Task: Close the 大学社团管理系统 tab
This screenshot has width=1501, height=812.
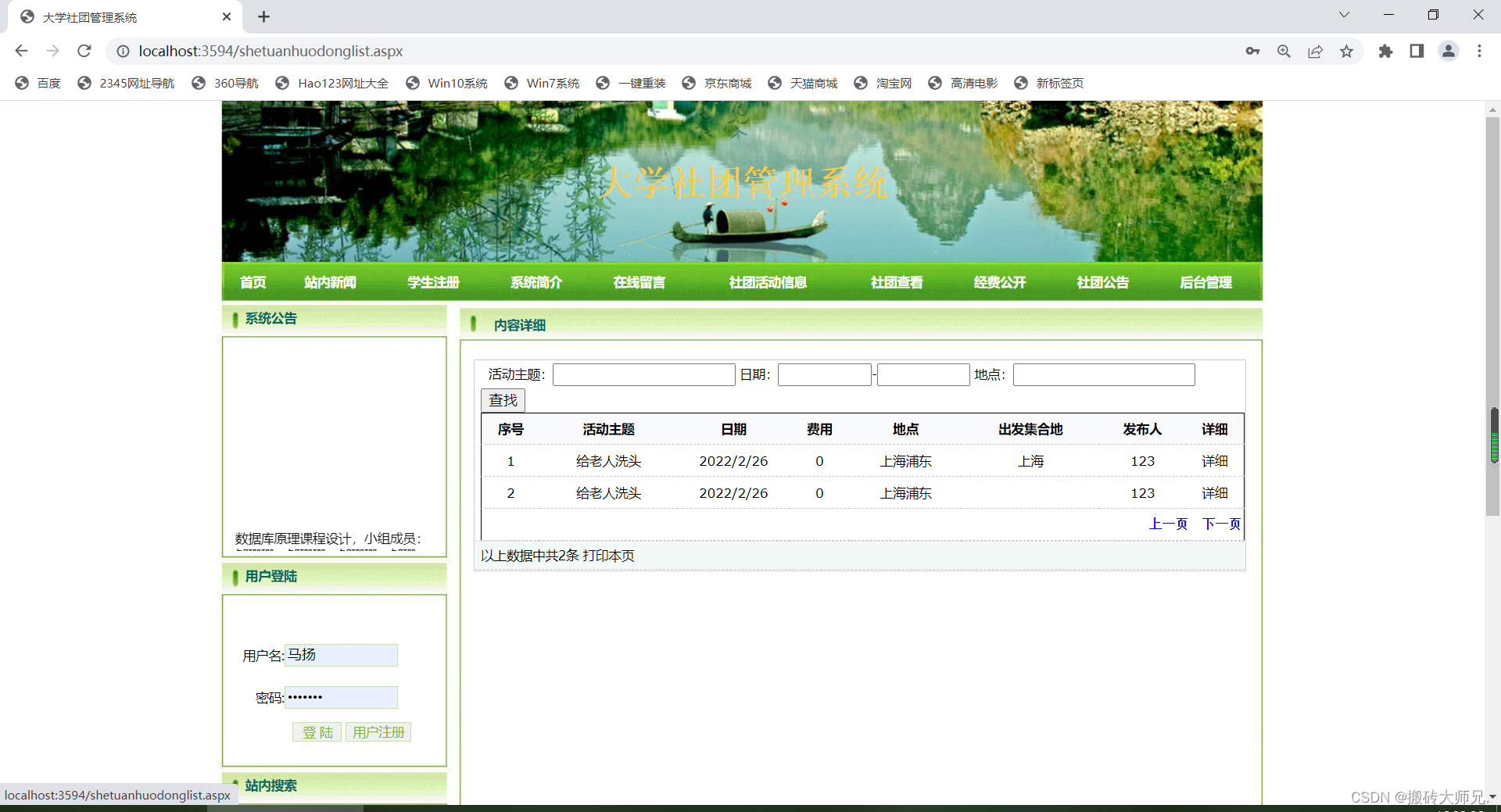Action: [227, 16]
